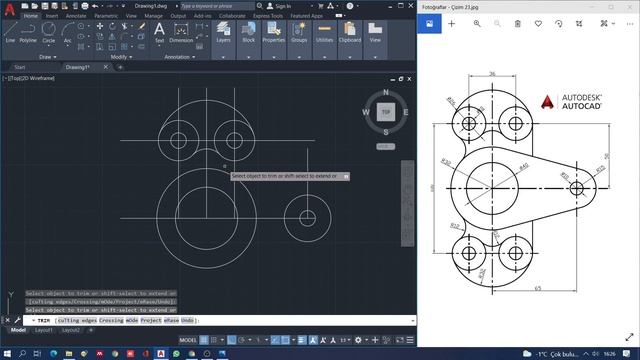Click the Favorite heart icon in Photos
The height and width of the screenshot is (360, 640).
click(x=538, y=24)
